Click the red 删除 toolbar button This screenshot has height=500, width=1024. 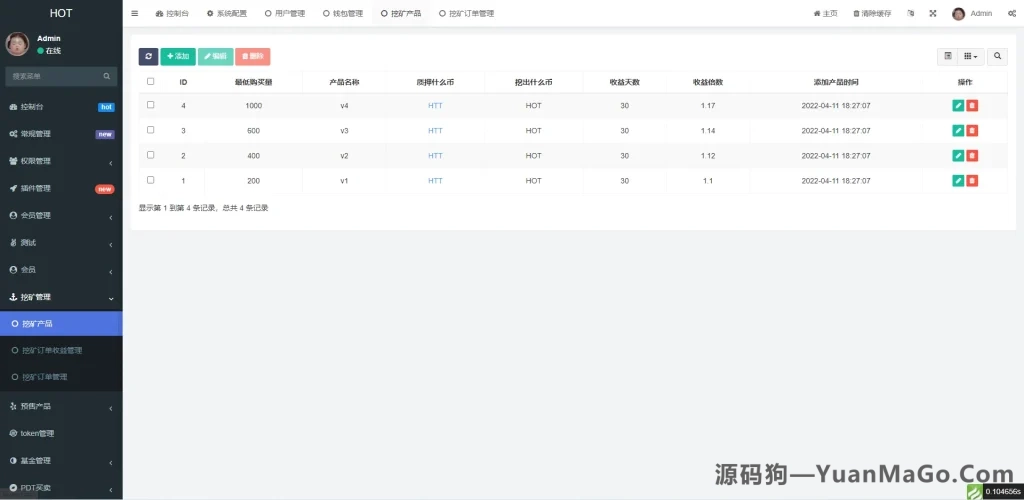[x=253, y=57]
